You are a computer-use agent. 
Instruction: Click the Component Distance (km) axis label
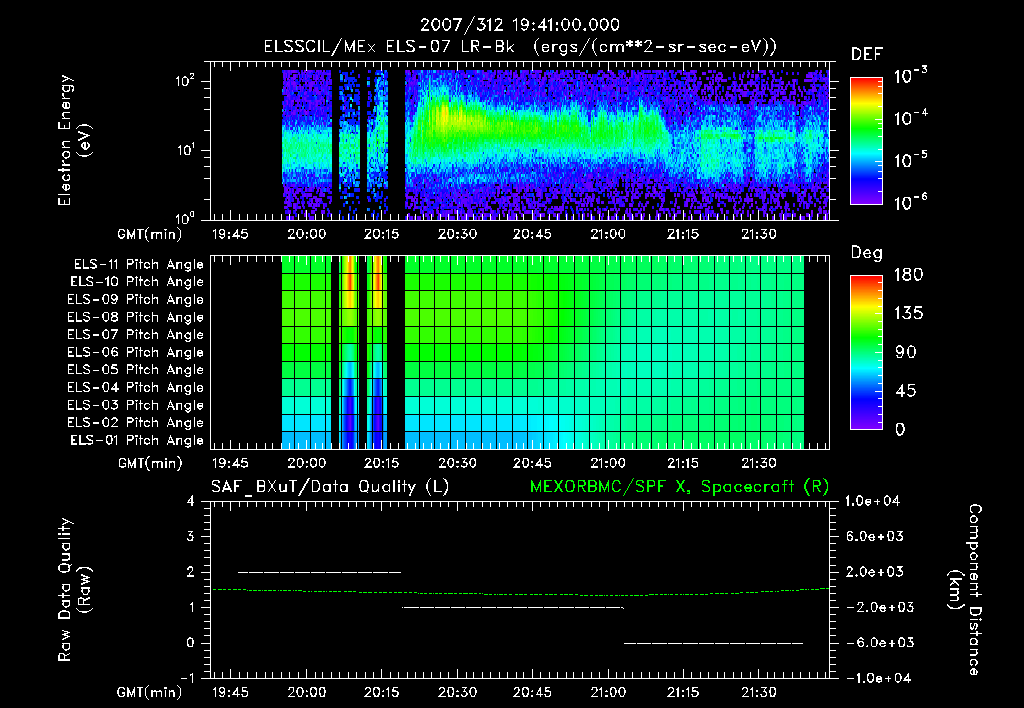coord(965,590)
